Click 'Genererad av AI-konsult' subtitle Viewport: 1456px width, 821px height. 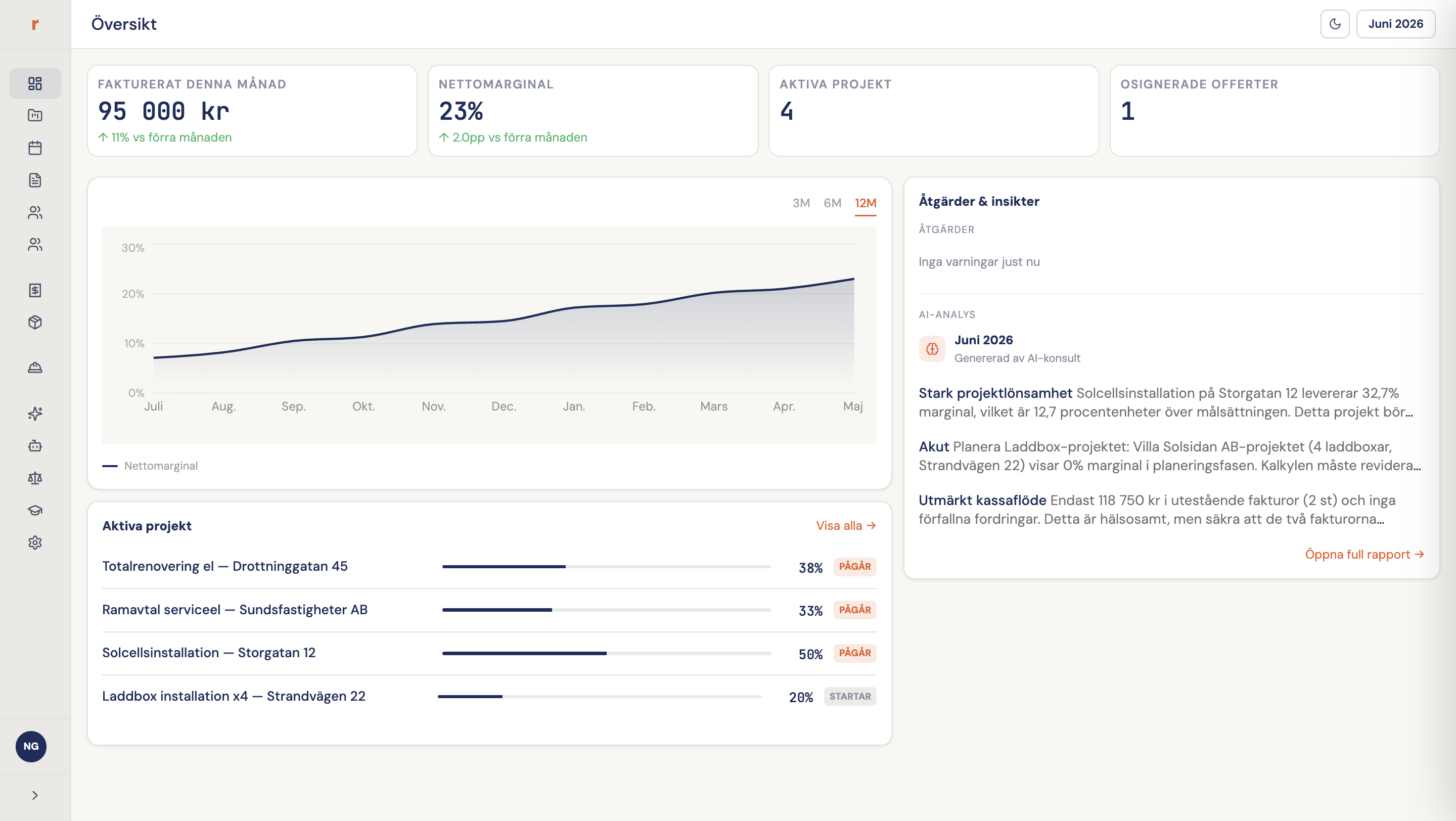pyautogui.click(x=1017, y=357)
